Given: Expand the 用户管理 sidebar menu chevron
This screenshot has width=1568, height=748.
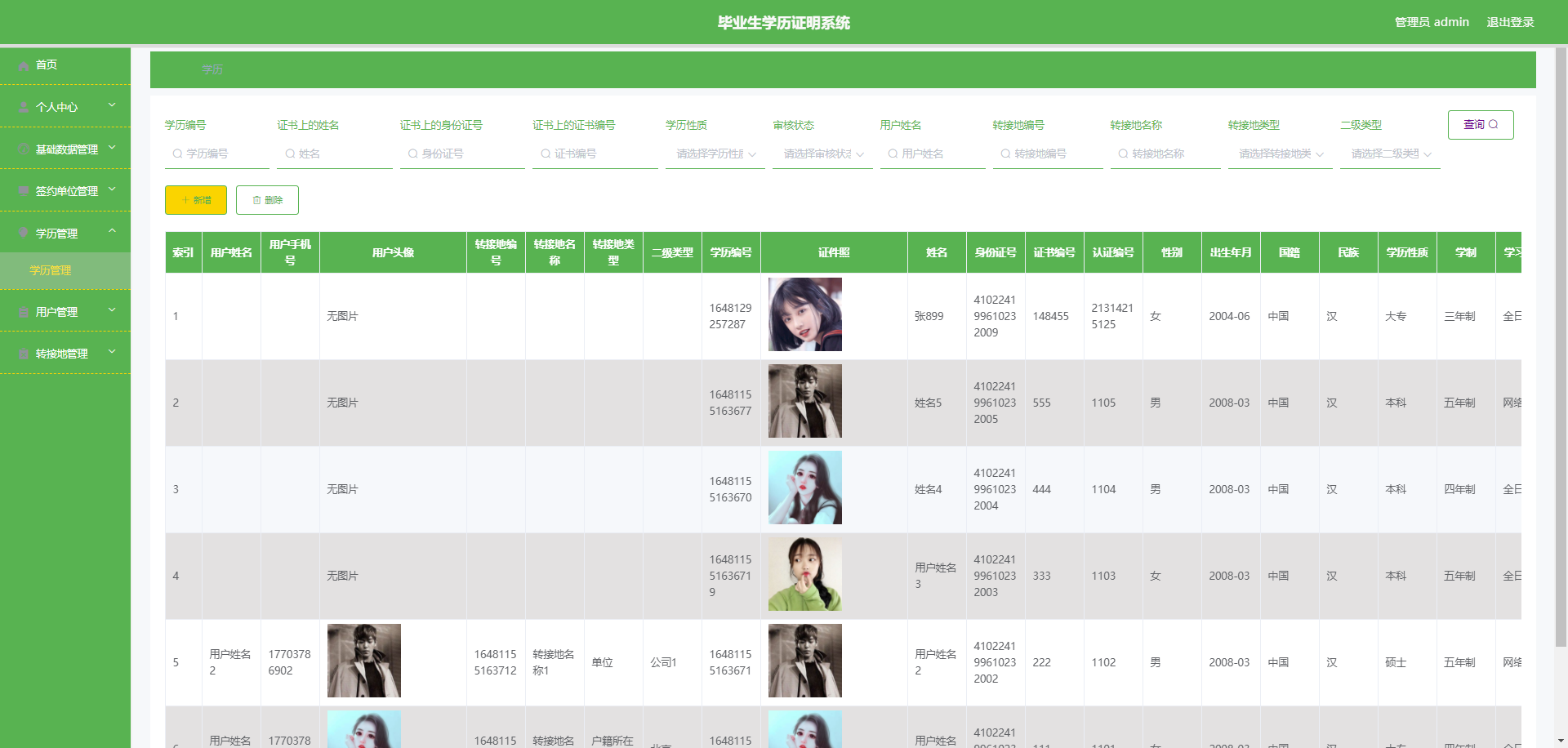Looking at the screenshot, I should point(113,310).
